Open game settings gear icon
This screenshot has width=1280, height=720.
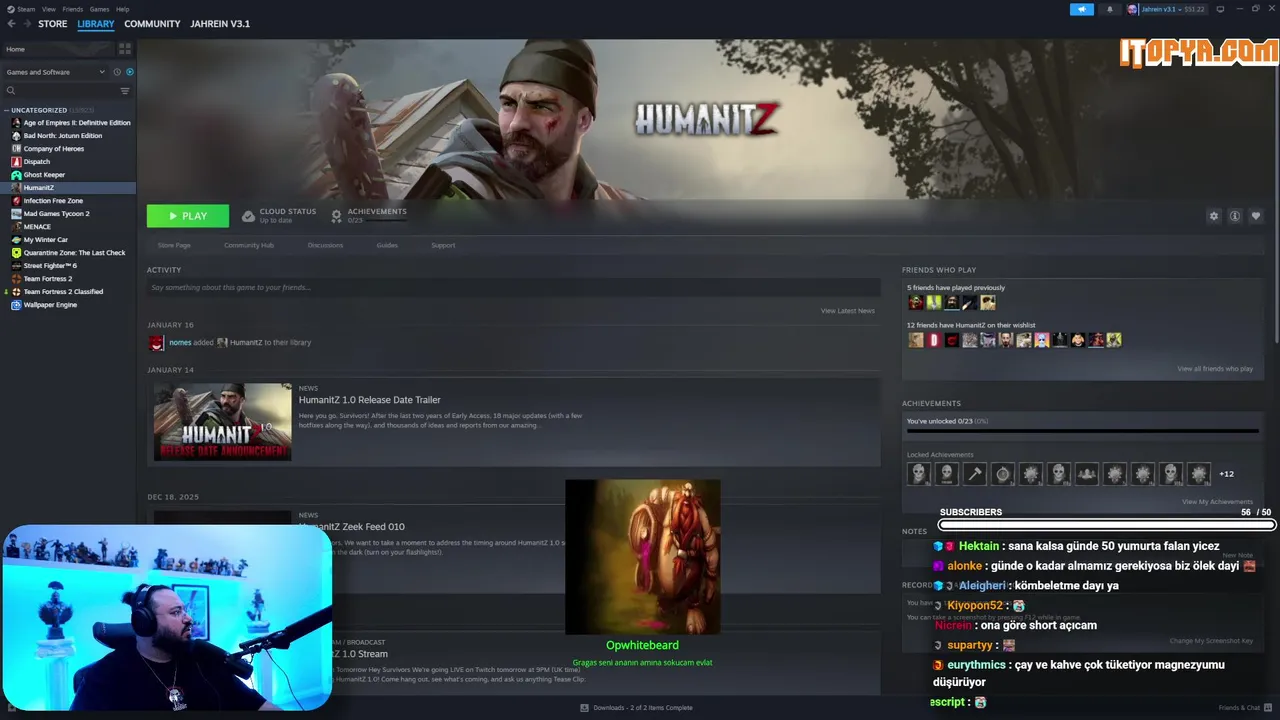coord(1214,216)
